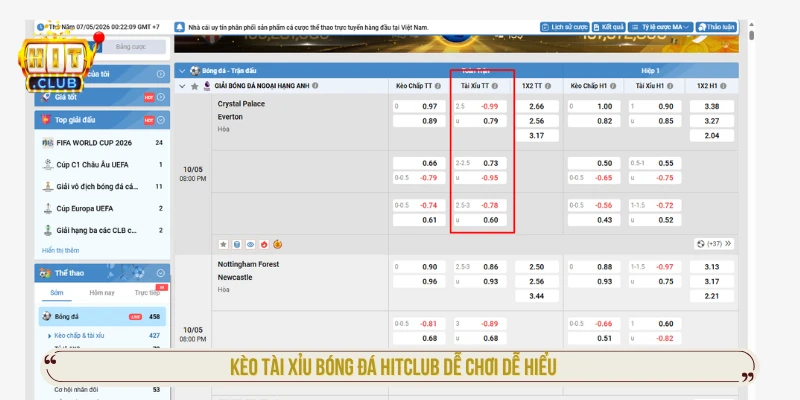Click the gold coin icon under Crystal Palace match
Image resolution: width=800 pixels, height=400 pixels.
(x=278, y=244)
